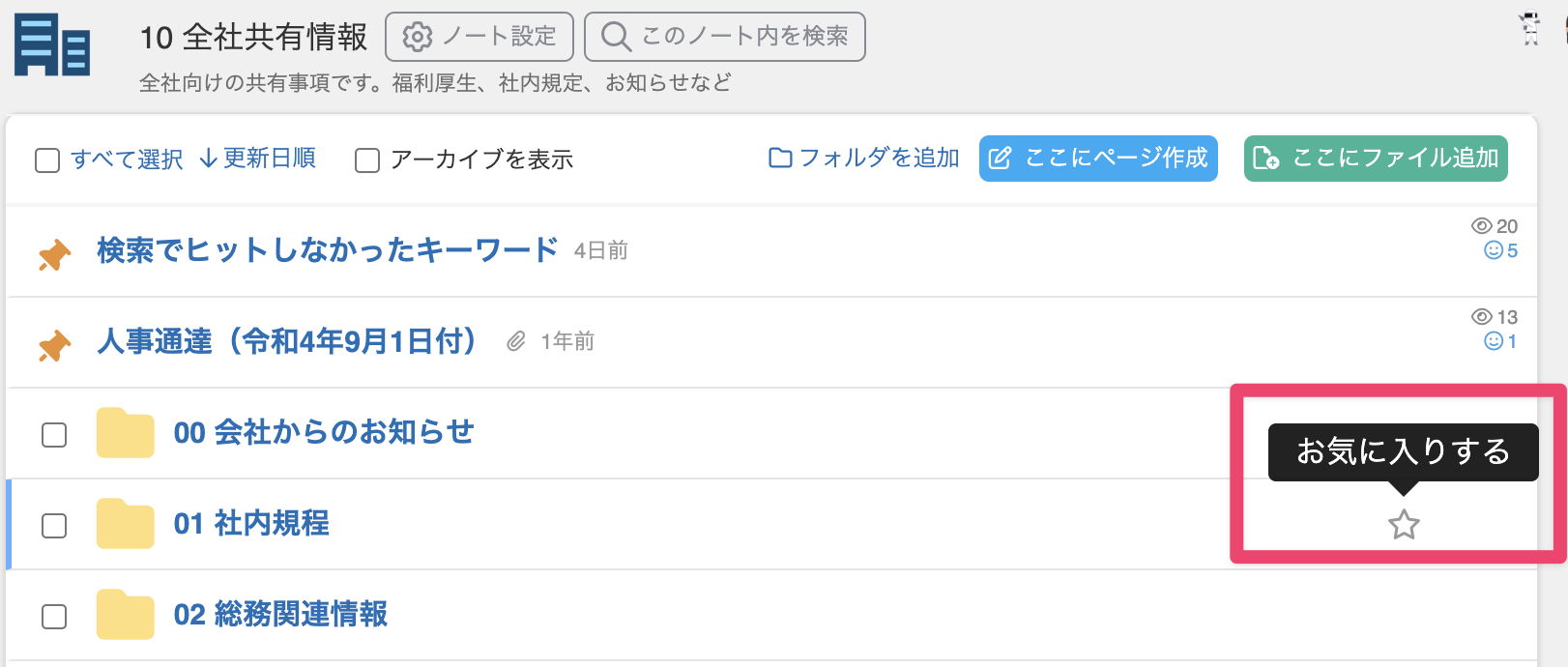
Task: Click フォルダを追加 link
Action: pos(863,158)
